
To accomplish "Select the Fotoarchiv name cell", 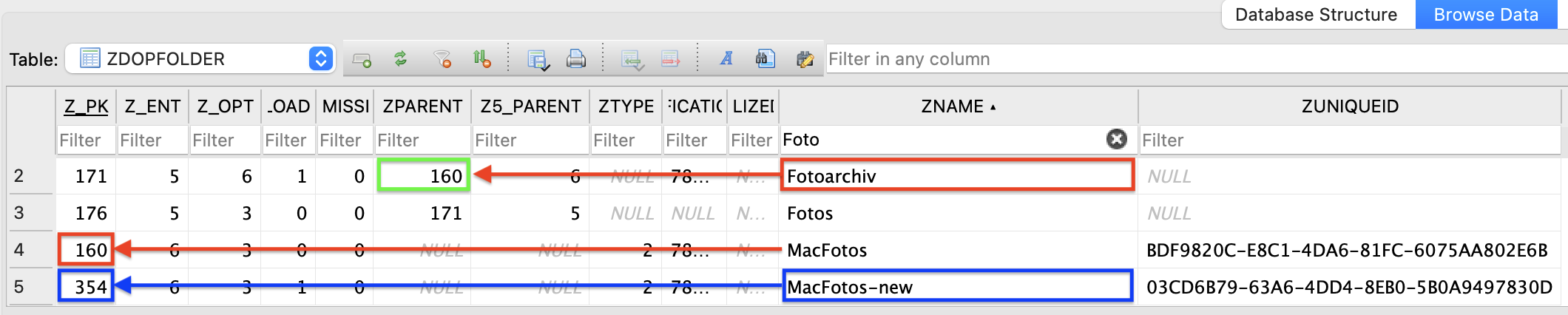I will (x=956, y=176).
